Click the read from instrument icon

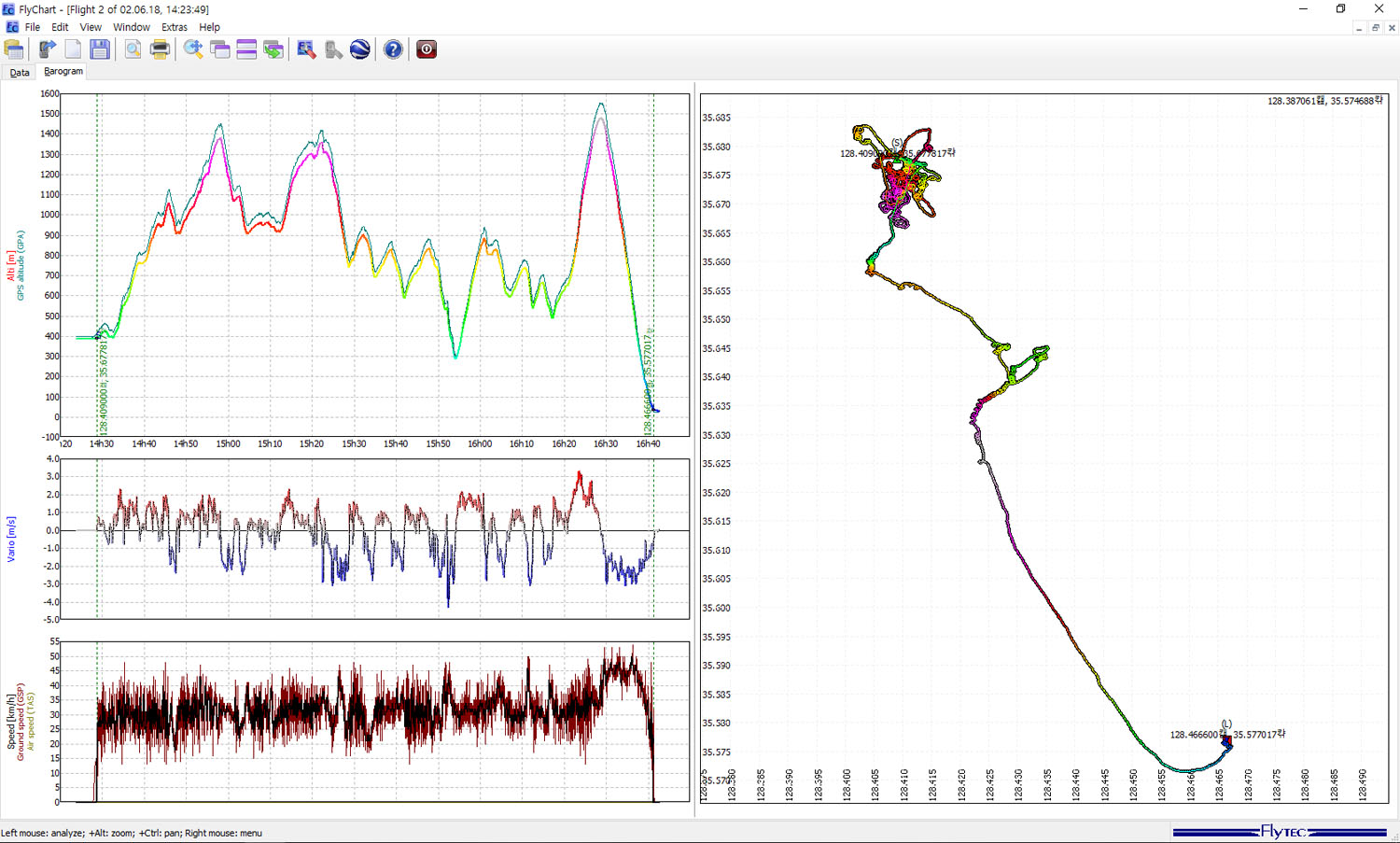(47, 49)
